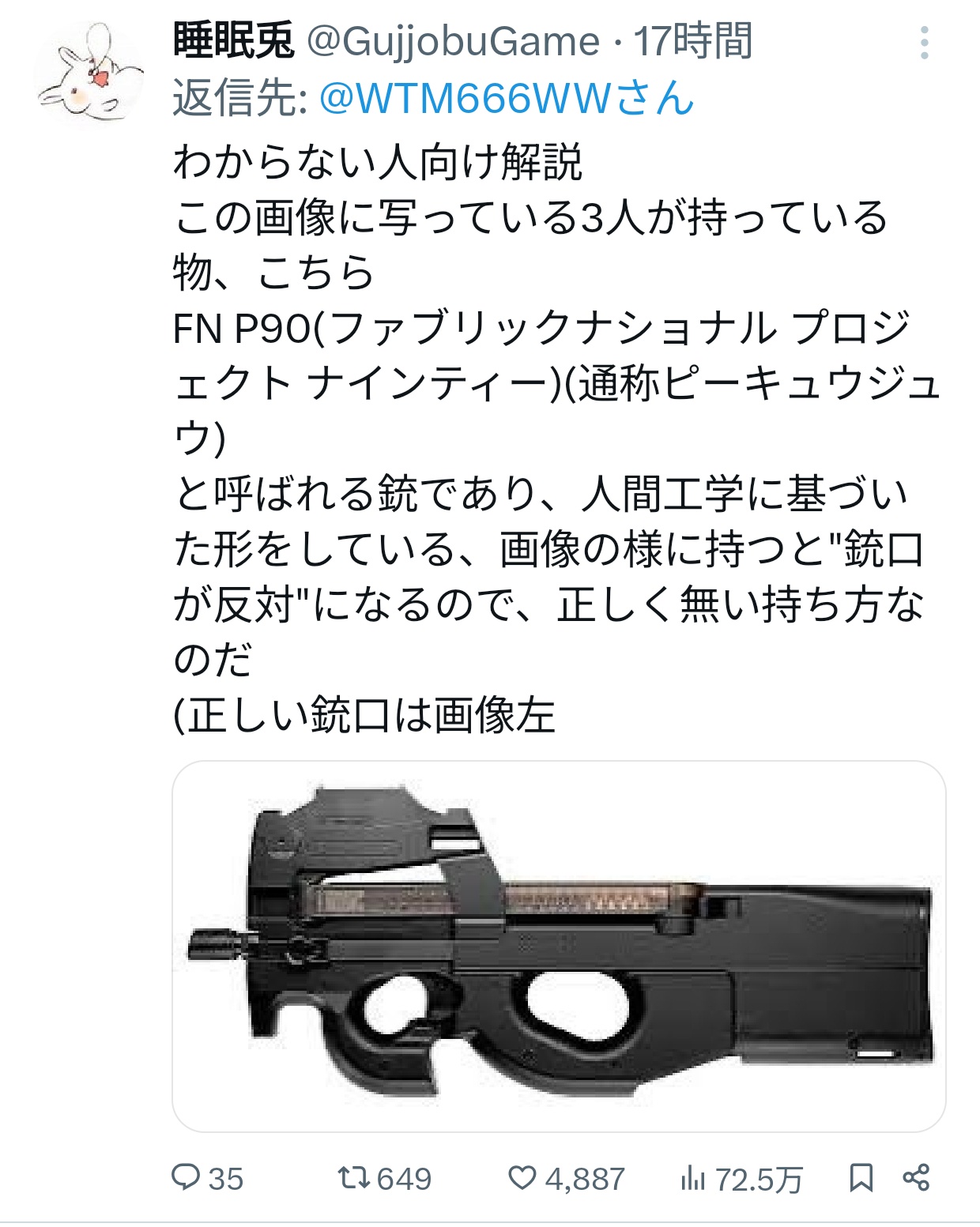Bookmark this tweet
Image resolution: width=980 pixels, height=1227 pixels.
(x=861, y=1178)
